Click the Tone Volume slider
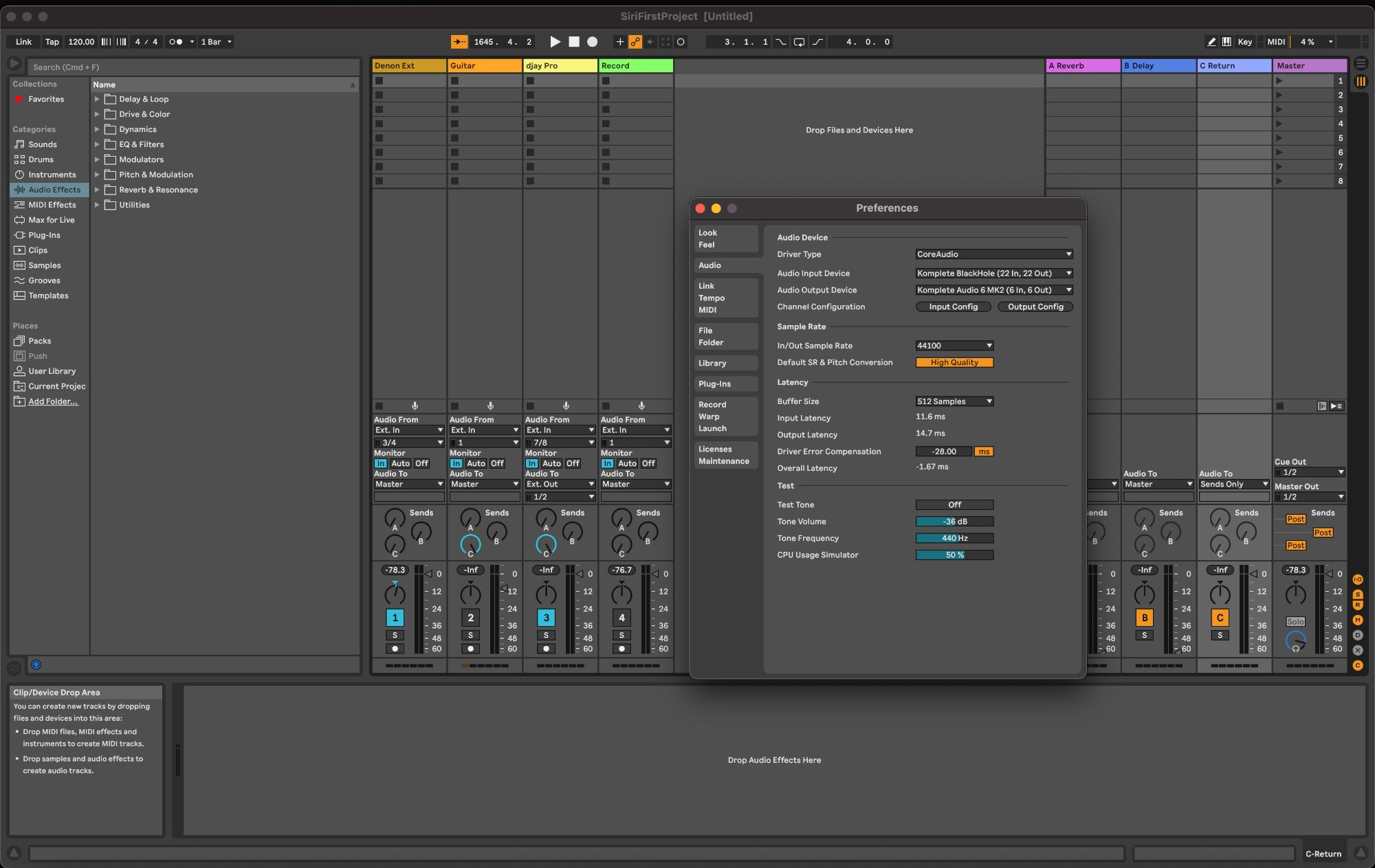 pos(954,522)
